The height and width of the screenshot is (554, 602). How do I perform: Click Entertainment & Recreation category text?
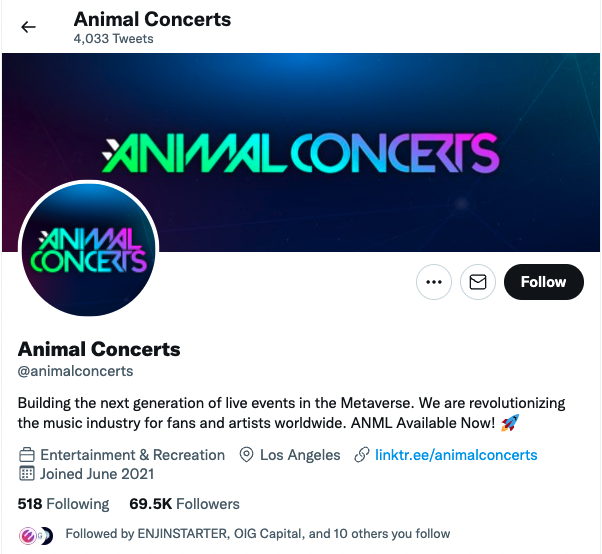point(132,455)
